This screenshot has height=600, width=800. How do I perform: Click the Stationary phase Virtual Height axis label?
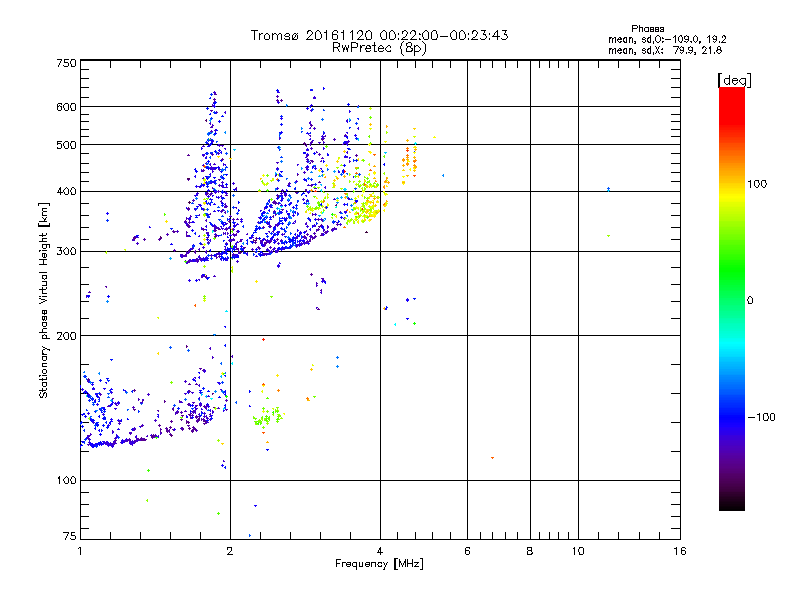click(44, 300)
